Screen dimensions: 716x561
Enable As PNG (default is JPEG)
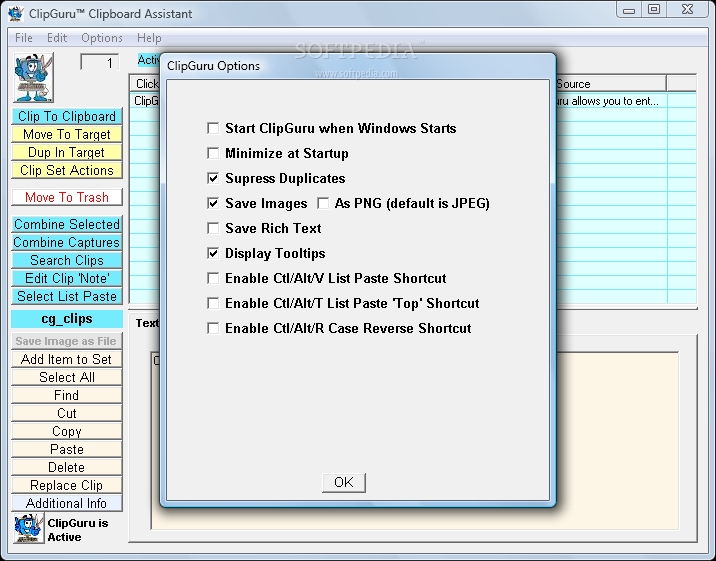(x=323, y=203)
